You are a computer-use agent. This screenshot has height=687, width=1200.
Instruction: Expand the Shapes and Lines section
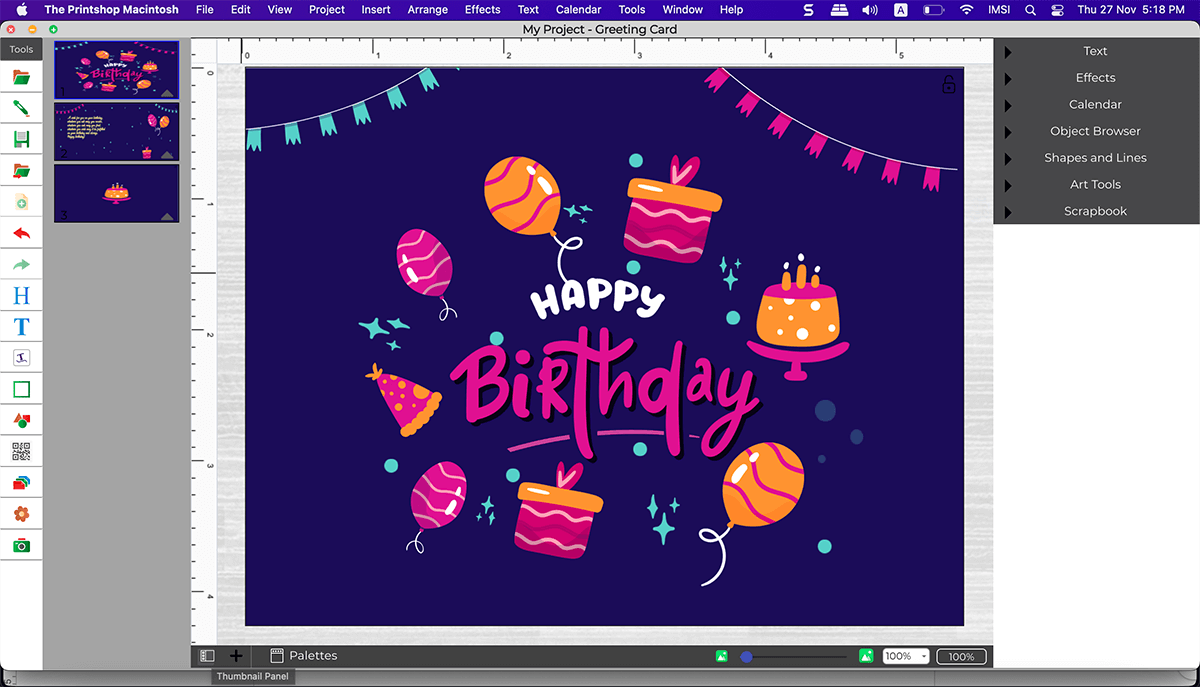(1095, 158)
